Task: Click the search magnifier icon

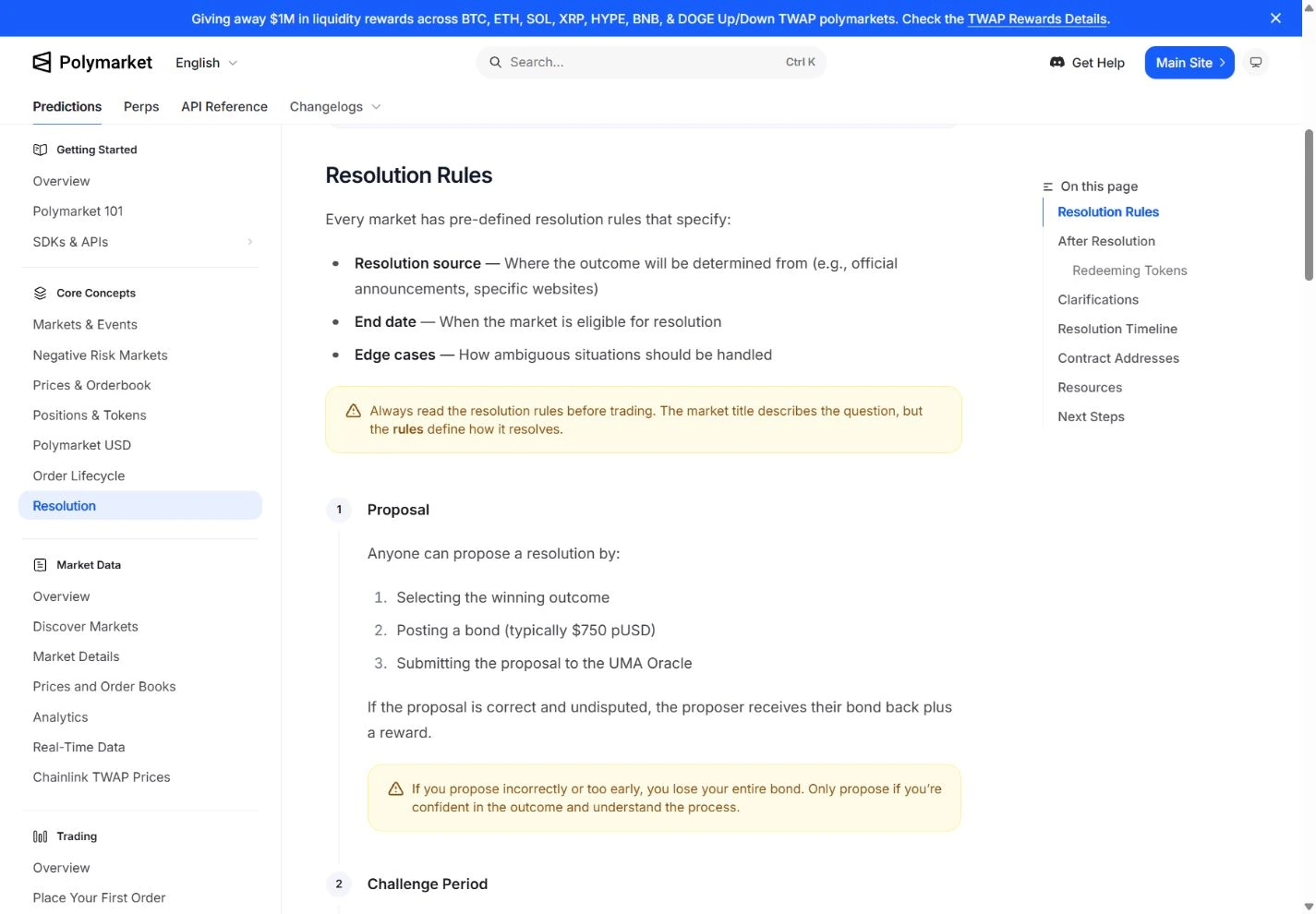Action: tap(496, 62)
